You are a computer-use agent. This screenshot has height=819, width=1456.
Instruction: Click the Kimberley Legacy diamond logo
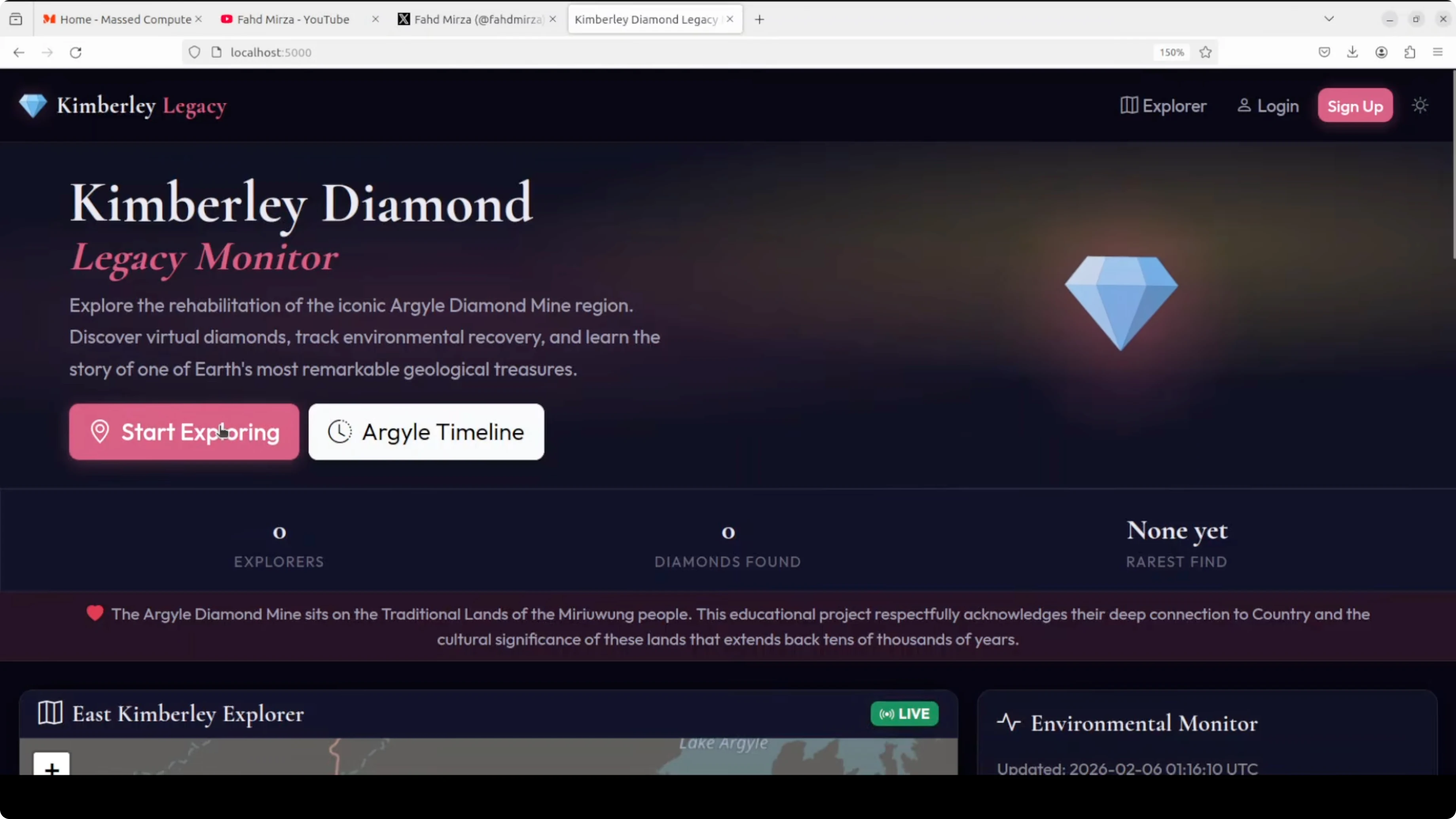[x=33, y=106]
